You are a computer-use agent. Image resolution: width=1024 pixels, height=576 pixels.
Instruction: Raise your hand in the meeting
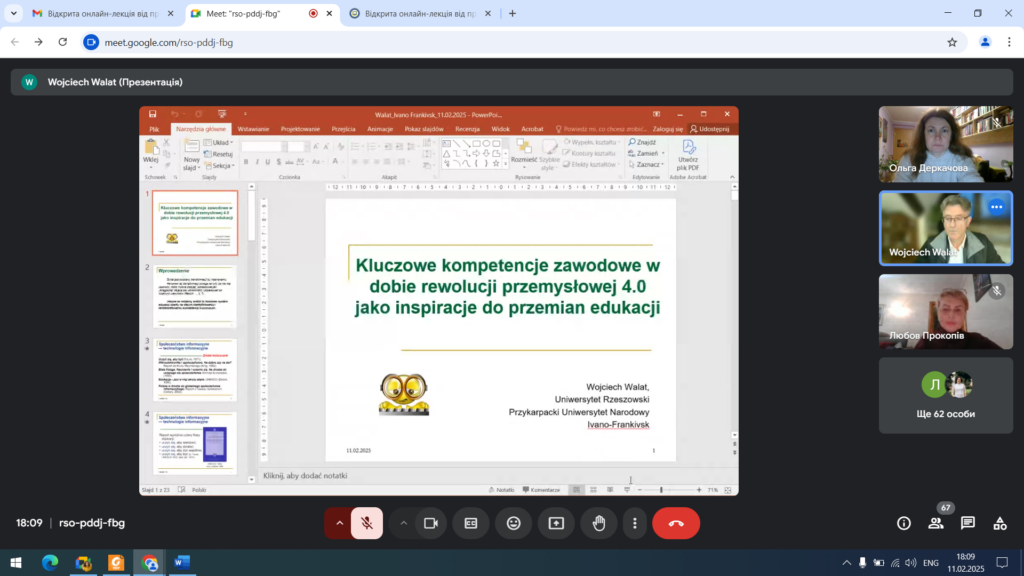pyautogui.click(x=599, y=523)
